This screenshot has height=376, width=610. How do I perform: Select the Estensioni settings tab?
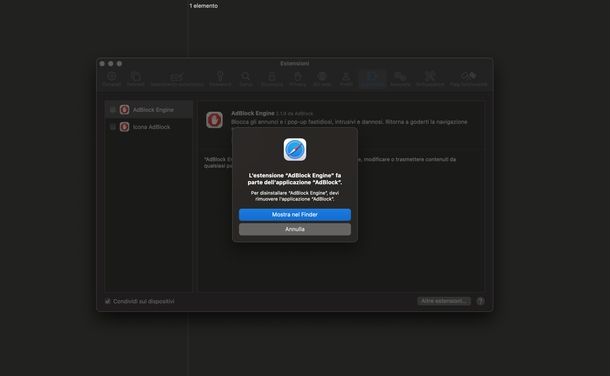372,79
